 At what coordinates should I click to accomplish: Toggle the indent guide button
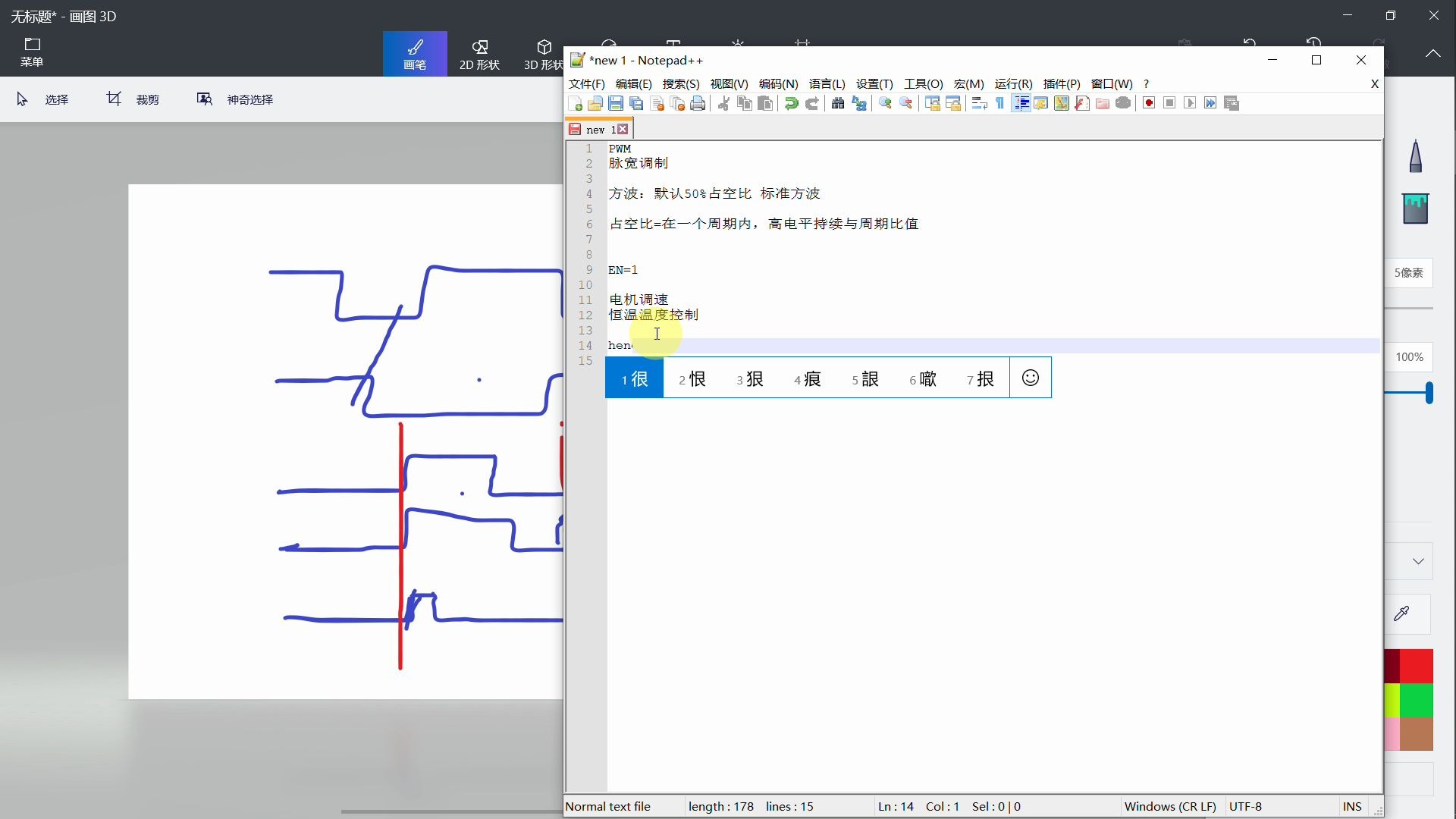(x=1021, y=104)
